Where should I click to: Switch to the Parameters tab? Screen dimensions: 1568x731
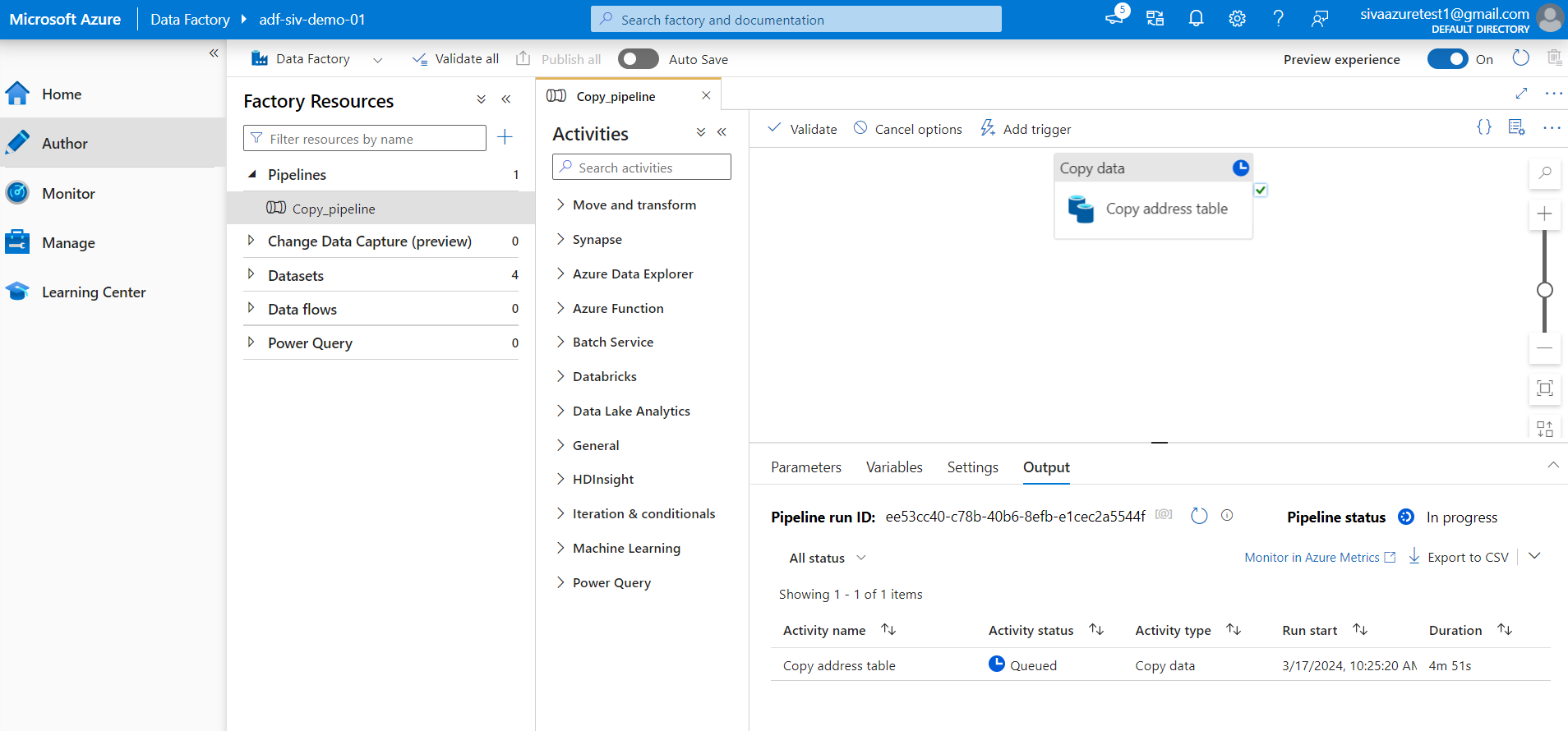click(x=806, y=467)
